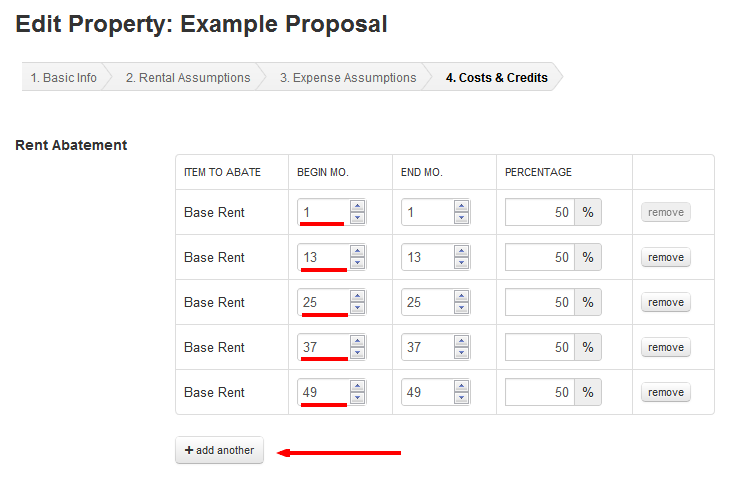Open the Basic Info step tab

point(63,77)
